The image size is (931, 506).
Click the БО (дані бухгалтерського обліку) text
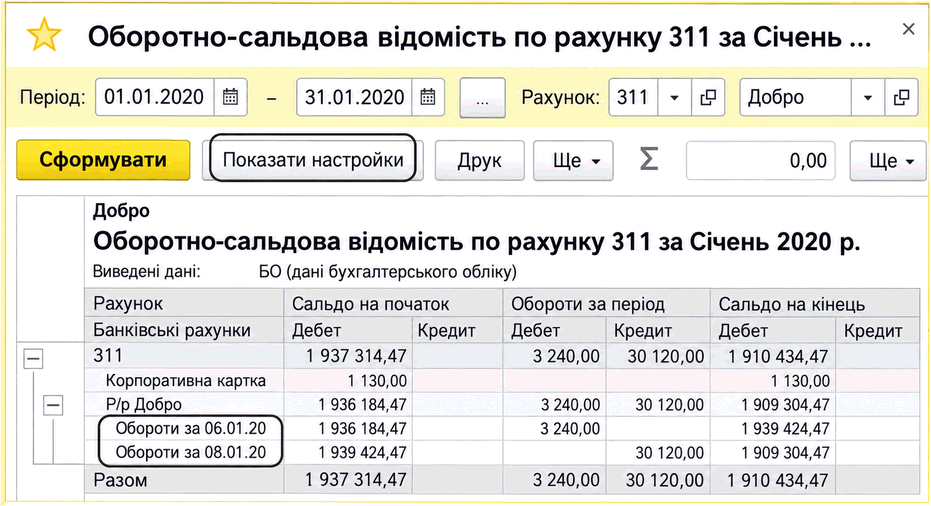pyautogui.click(x=388, y=272)
